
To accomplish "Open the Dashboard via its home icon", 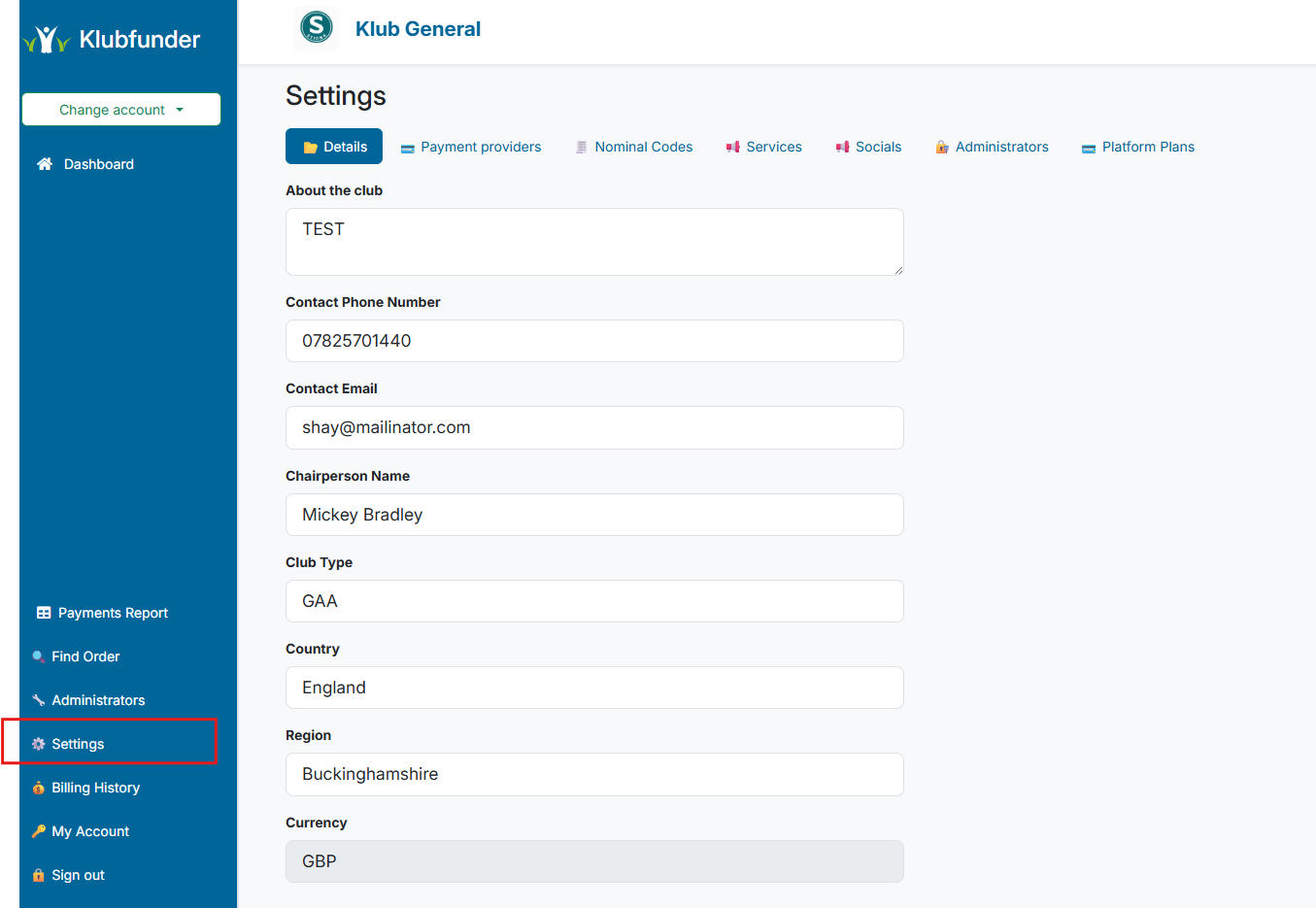I will pyautogui.click(x=45, y=164).
